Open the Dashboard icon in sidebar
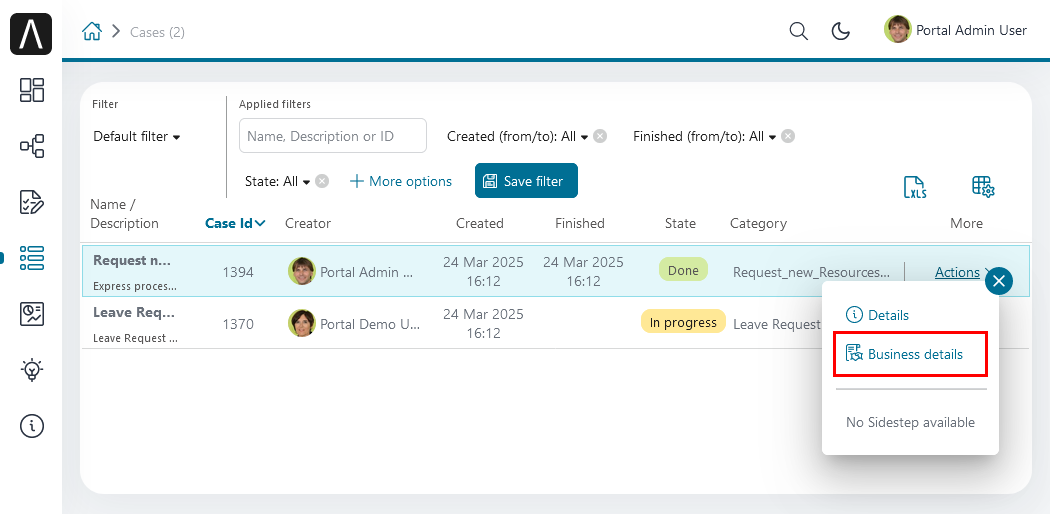 (31, 90)
